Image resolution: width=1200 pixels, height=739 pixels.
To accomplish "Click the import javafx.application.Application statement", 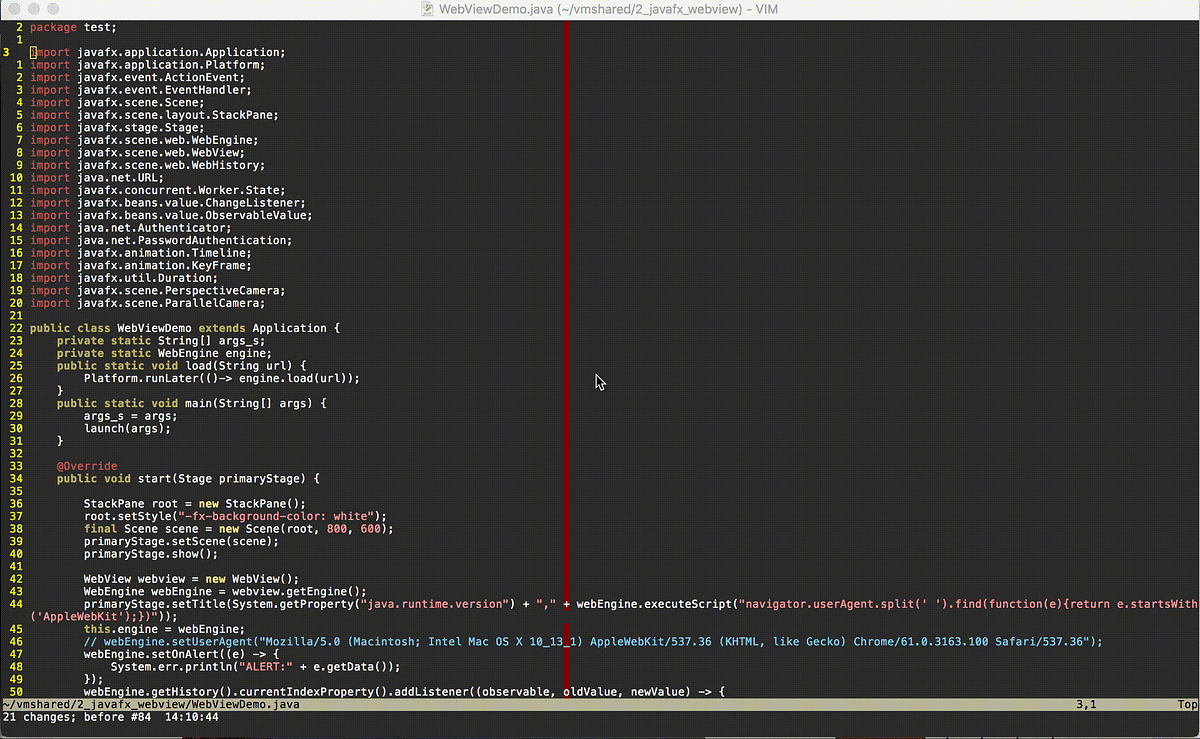I will [155, 52].
